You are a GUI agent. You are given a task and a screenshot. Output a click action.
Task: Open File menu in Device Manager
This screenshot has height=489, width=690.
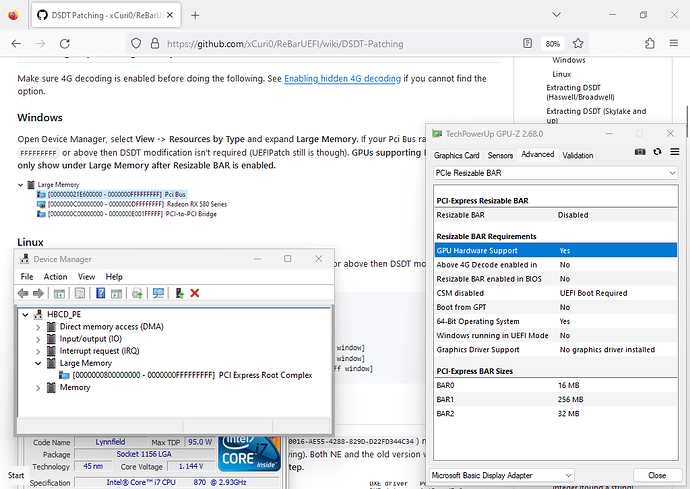pyautogui.click(x=27, y=277)
